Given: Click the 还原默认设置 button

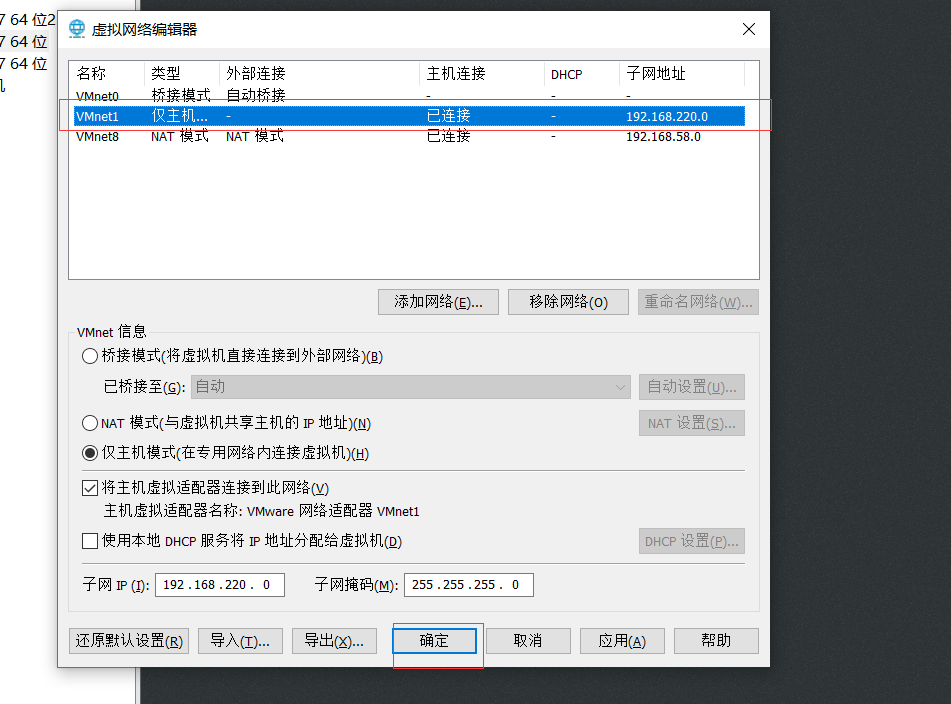Looking at the screenshot, I should [129, 641].
